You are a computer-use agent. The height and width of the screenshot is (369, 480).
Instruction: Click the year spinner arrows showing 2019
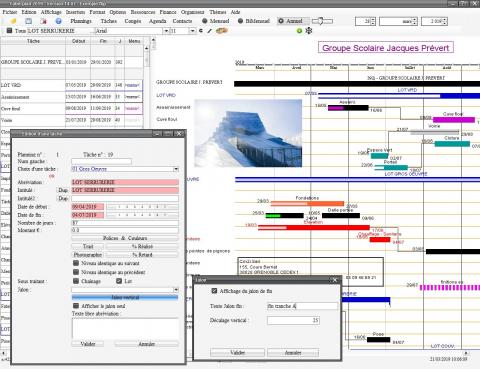(x=445, y=21)
